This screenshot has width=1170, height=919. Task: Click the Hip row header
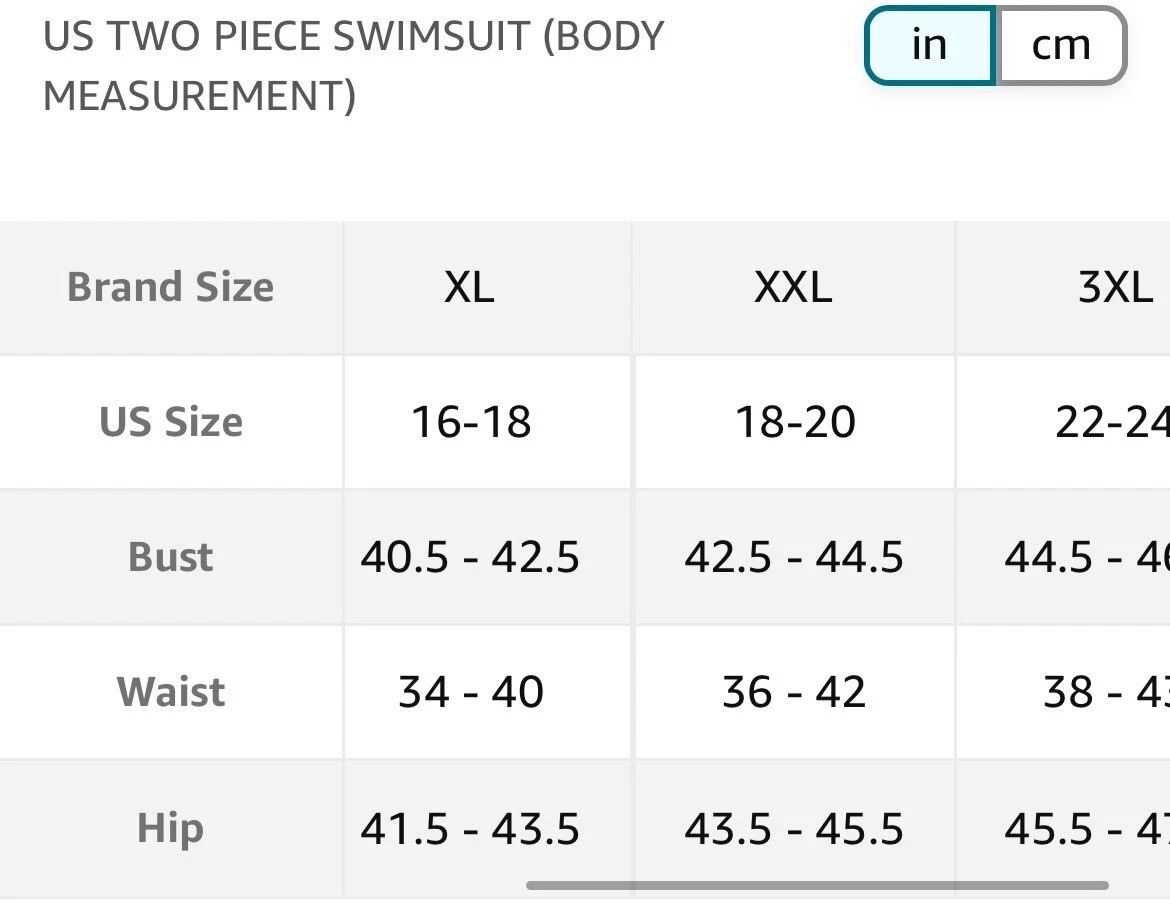coord(171,828)
